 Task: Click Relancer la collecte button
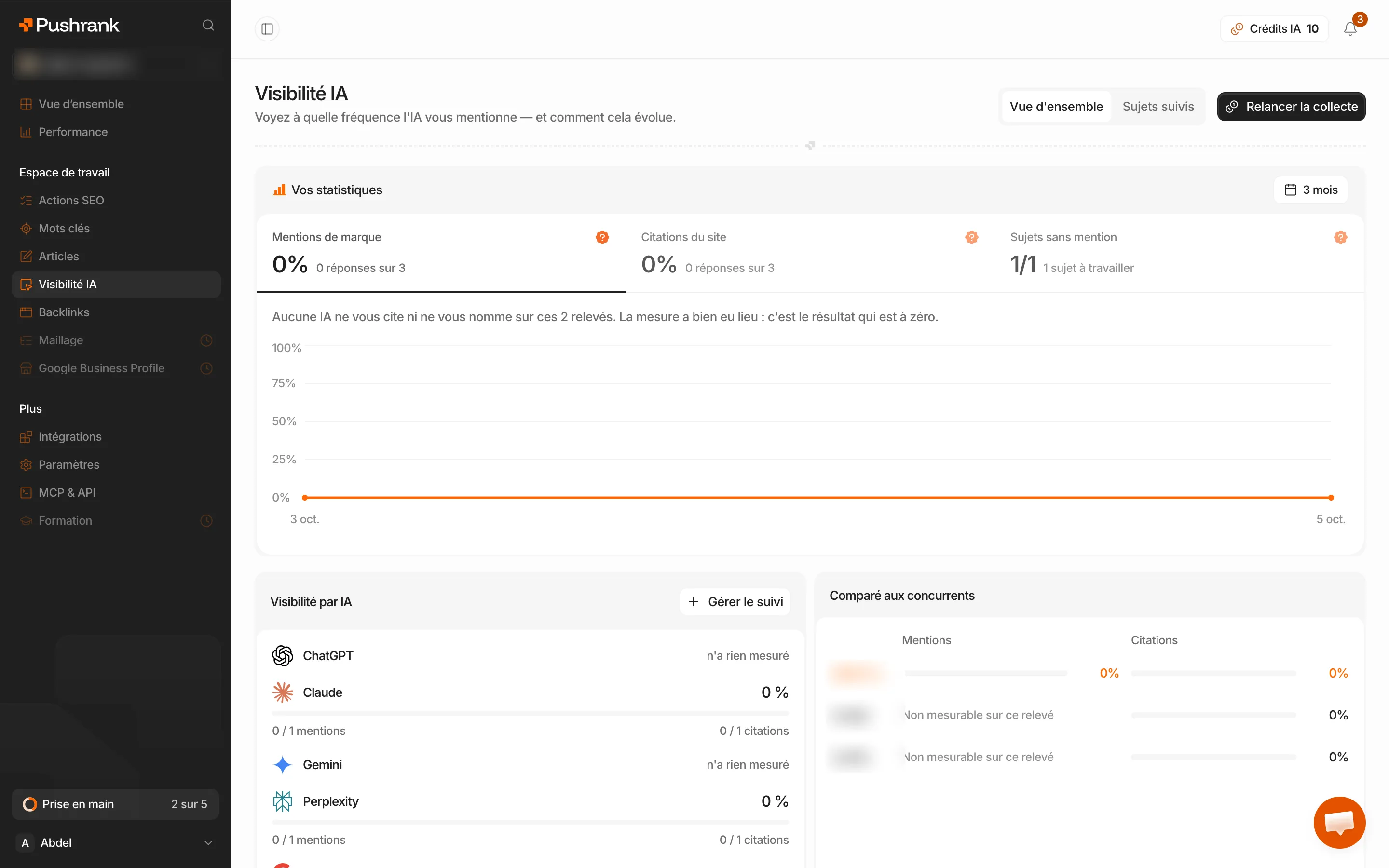1291,107
